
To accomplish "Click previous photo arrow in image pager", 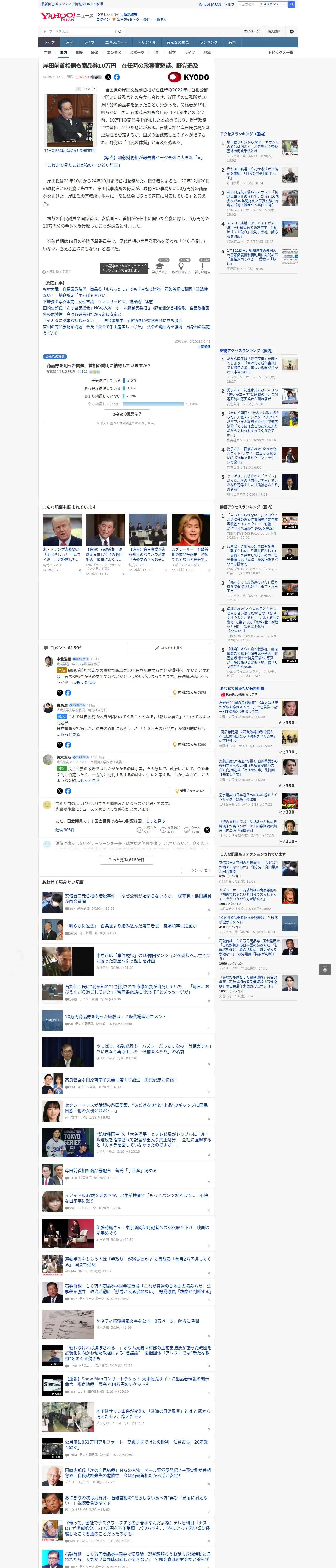I will pos(79,89).
